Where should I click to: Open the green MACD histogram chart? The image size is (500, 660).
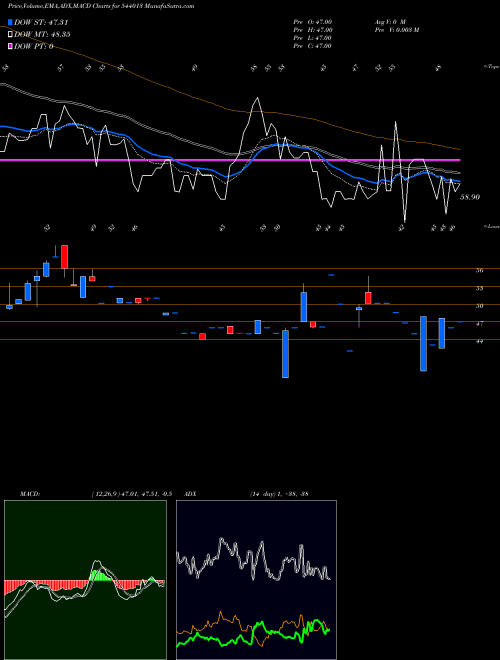[x=85, y=580]
